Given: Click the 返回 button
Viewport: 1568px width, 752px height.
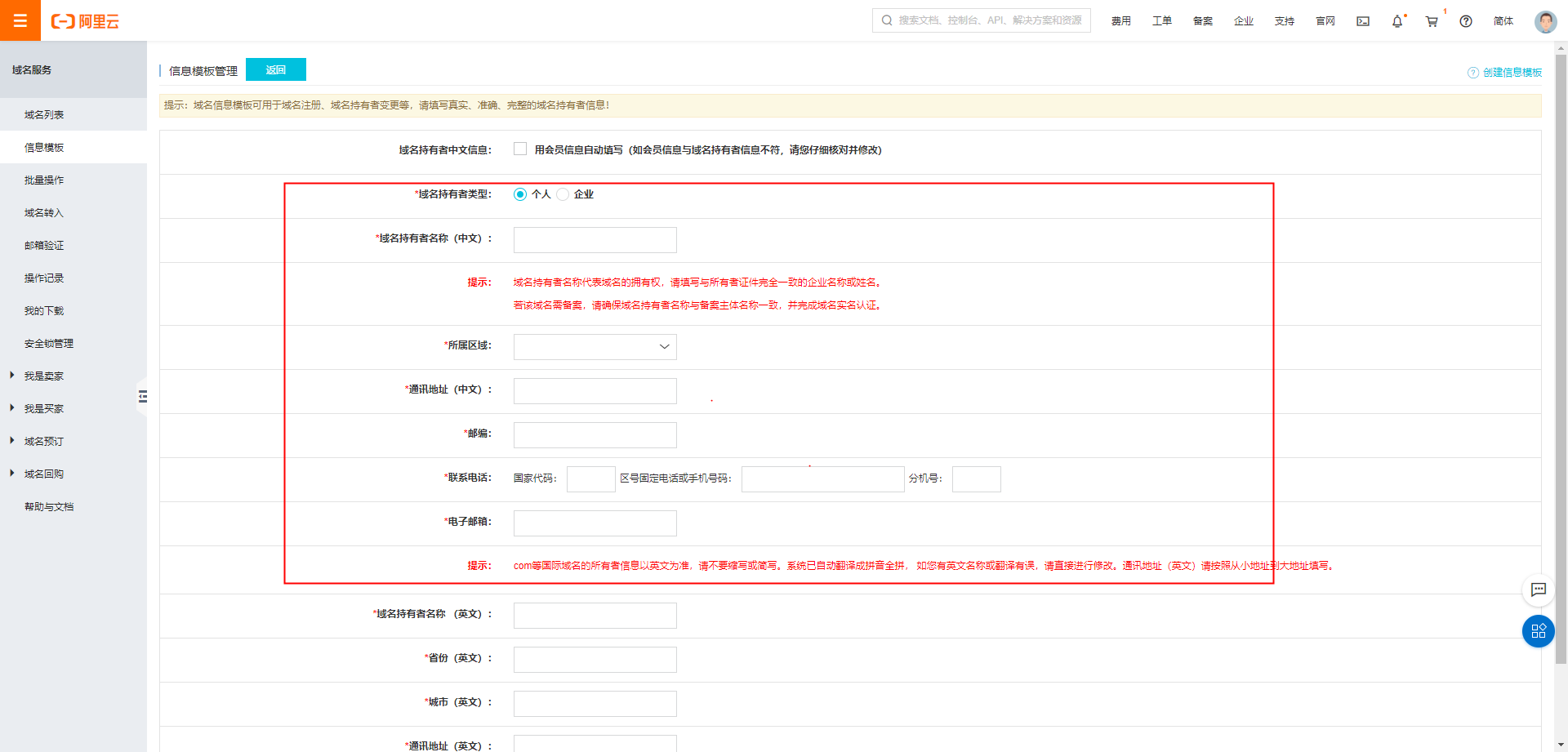Looking at the screenshot, I should pos(275,69).
